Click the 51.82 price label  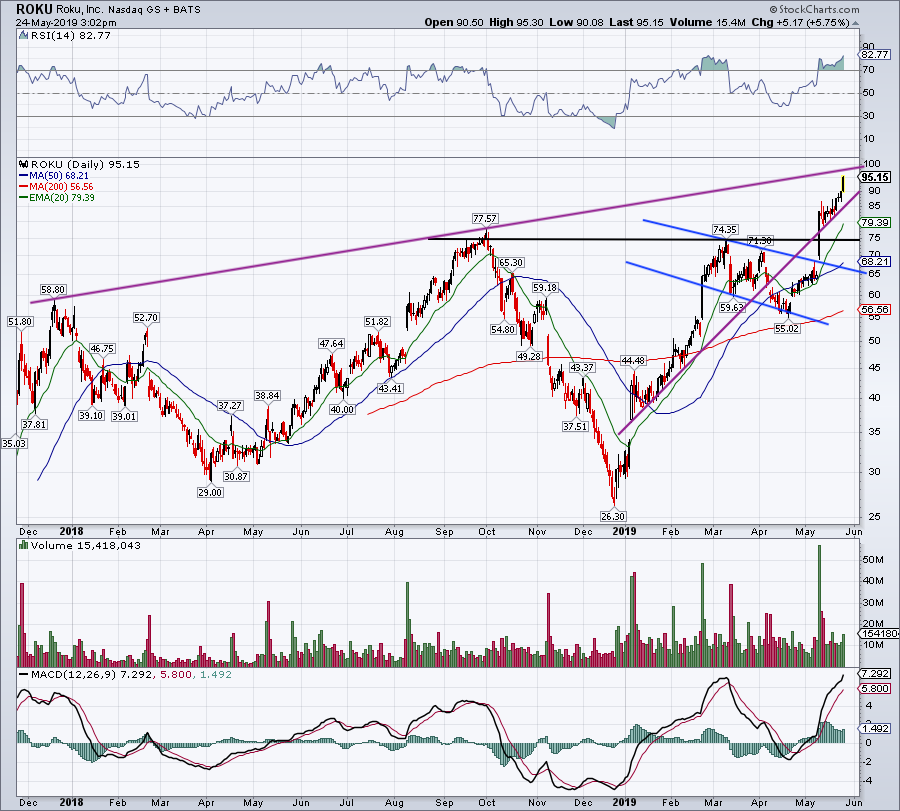pos(377,321)
